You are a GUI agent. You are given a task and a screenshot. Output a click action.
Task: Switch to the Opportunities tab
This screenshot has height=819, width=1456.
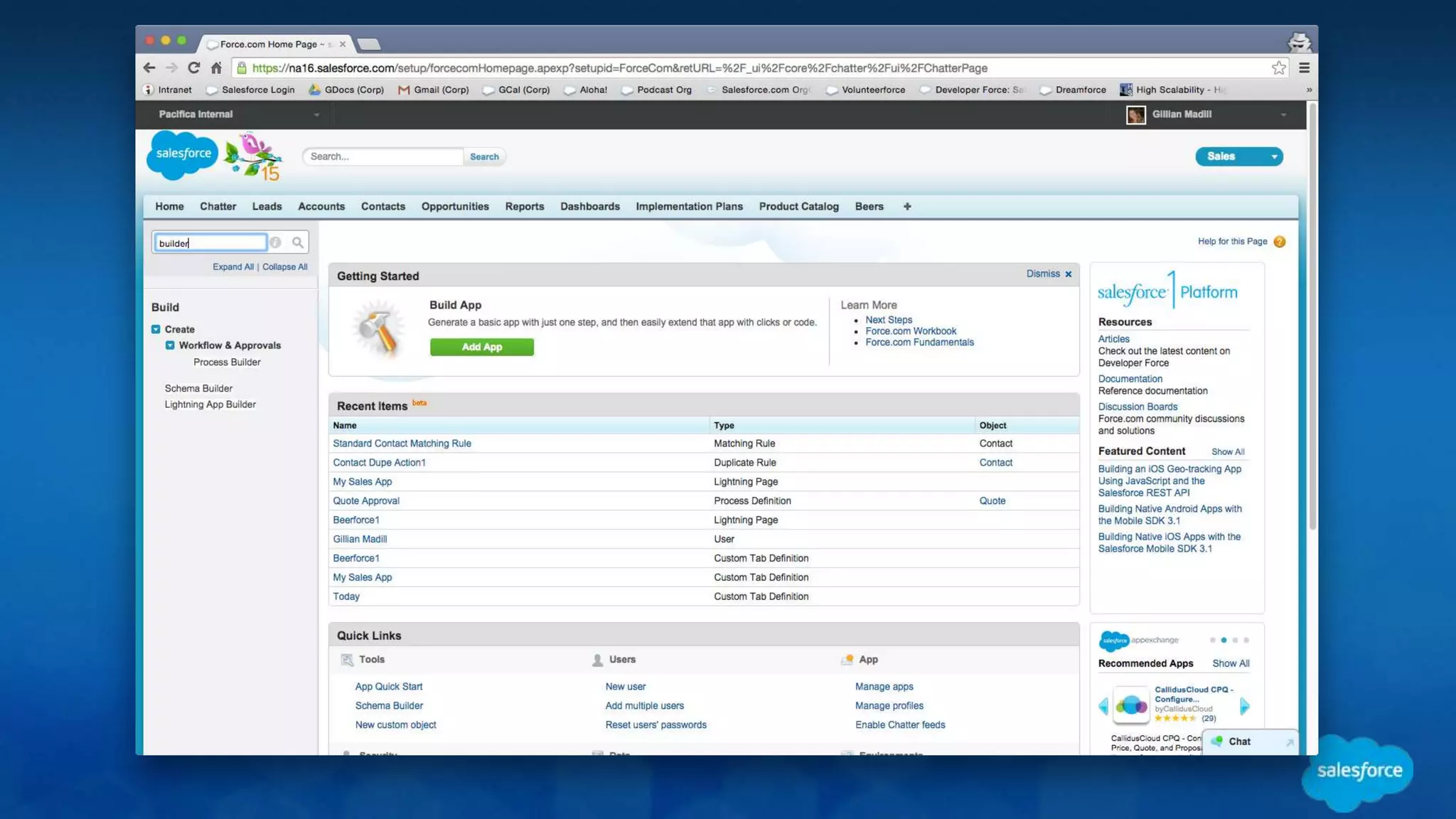[454, 206]
